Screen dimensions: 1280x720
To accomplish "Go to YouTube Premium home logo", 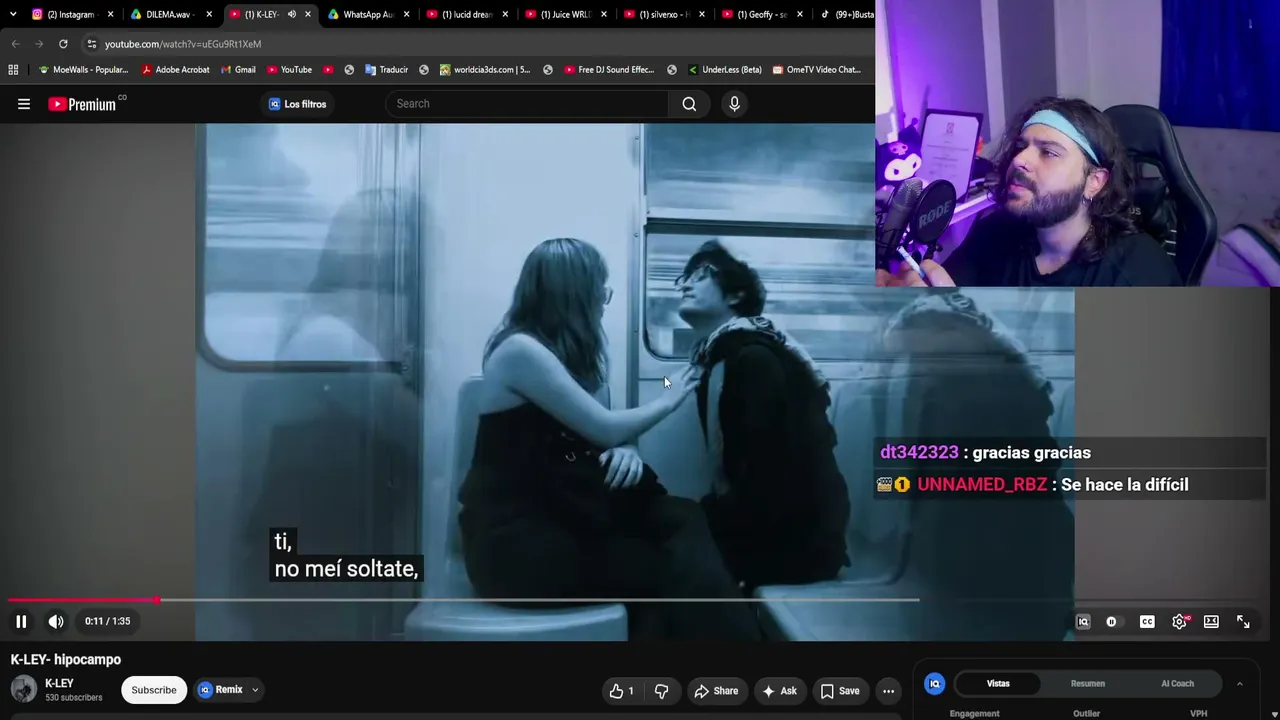I will [87, 104].
